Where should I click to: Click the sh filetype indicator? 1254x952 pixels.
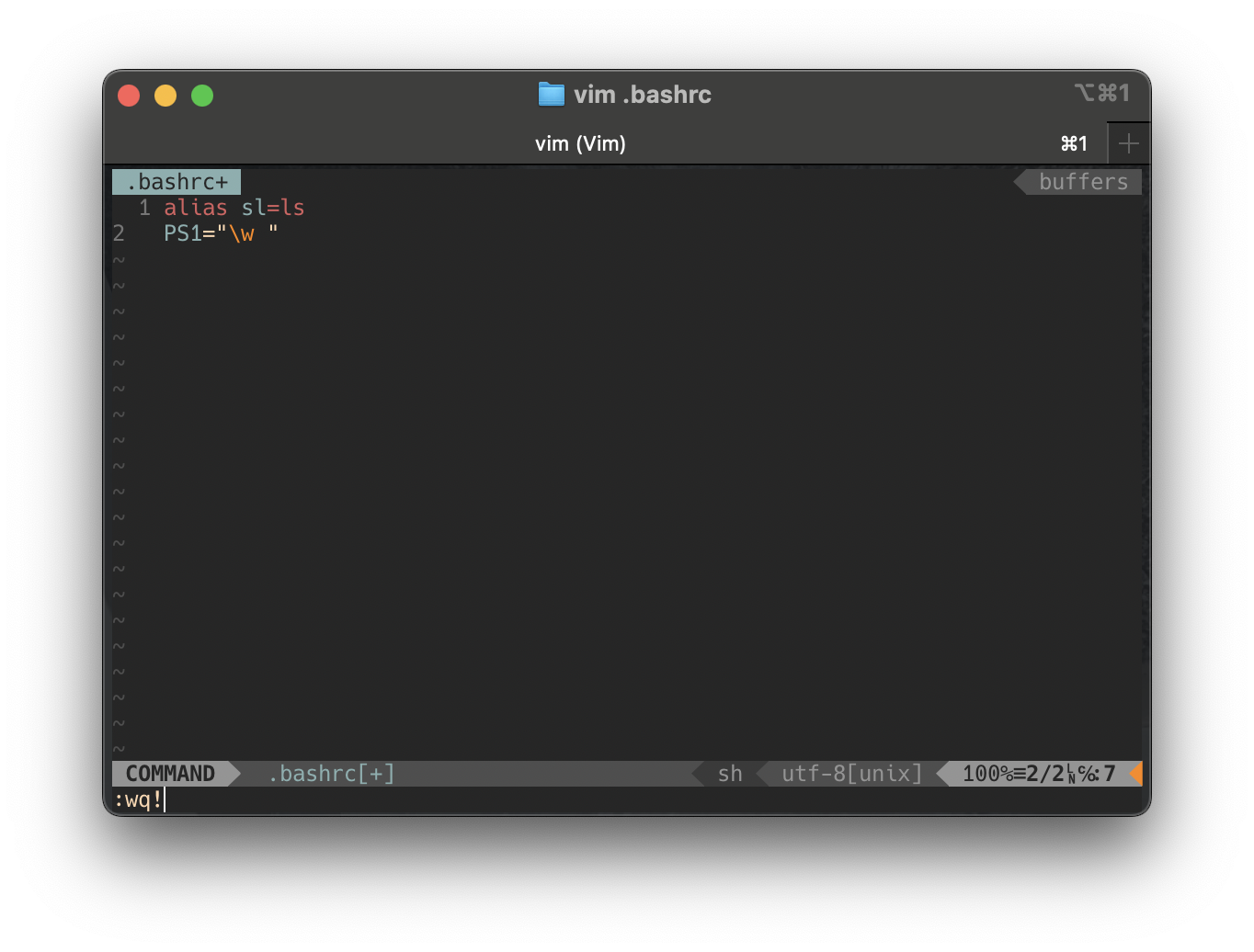[x=729, y=773]
